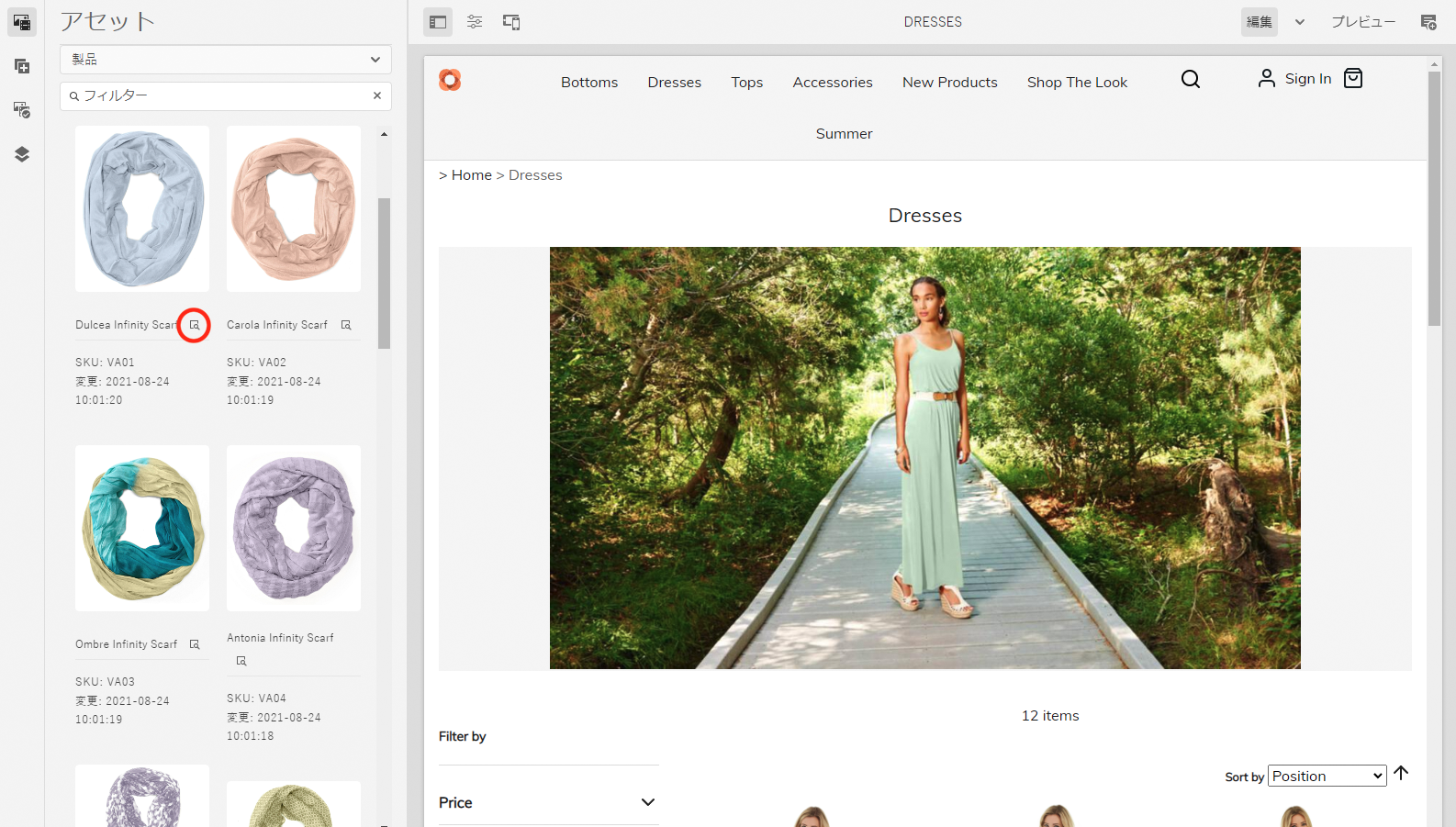Click the storefront search magnifier icon
The image size is (1456, 827).
[x=1191, y=79]
